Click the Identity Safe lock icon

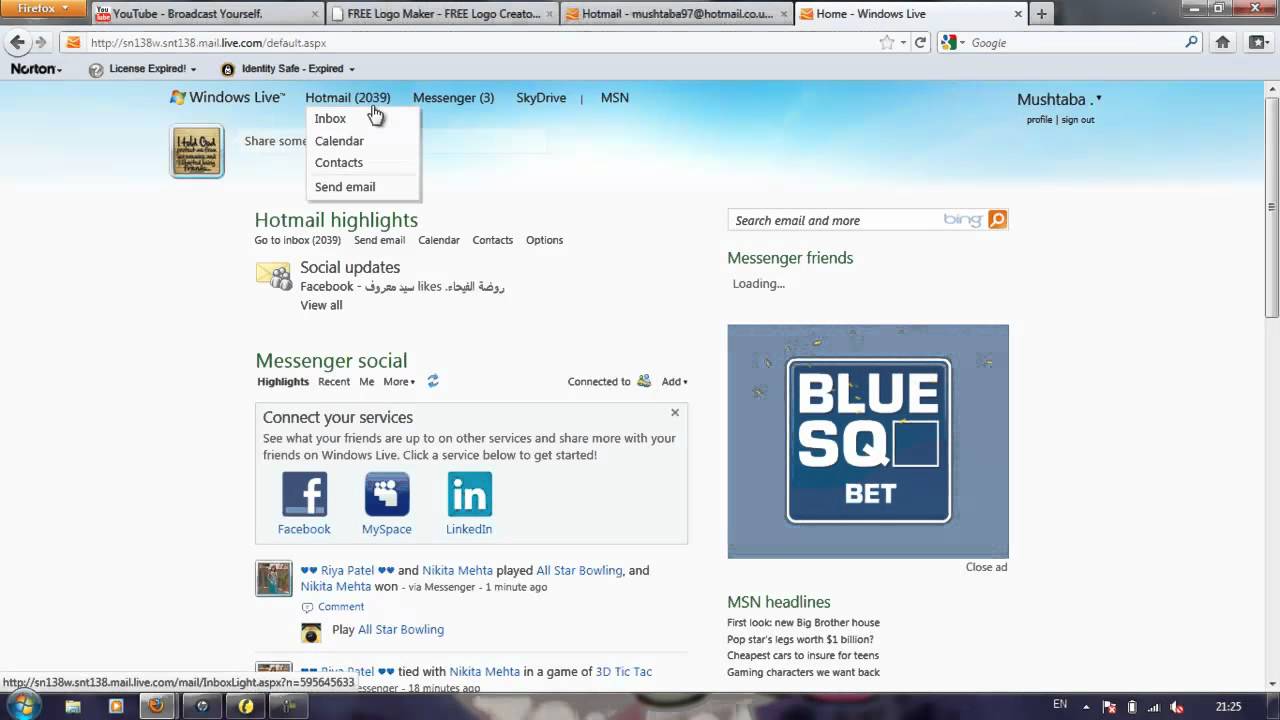(228, 69)
